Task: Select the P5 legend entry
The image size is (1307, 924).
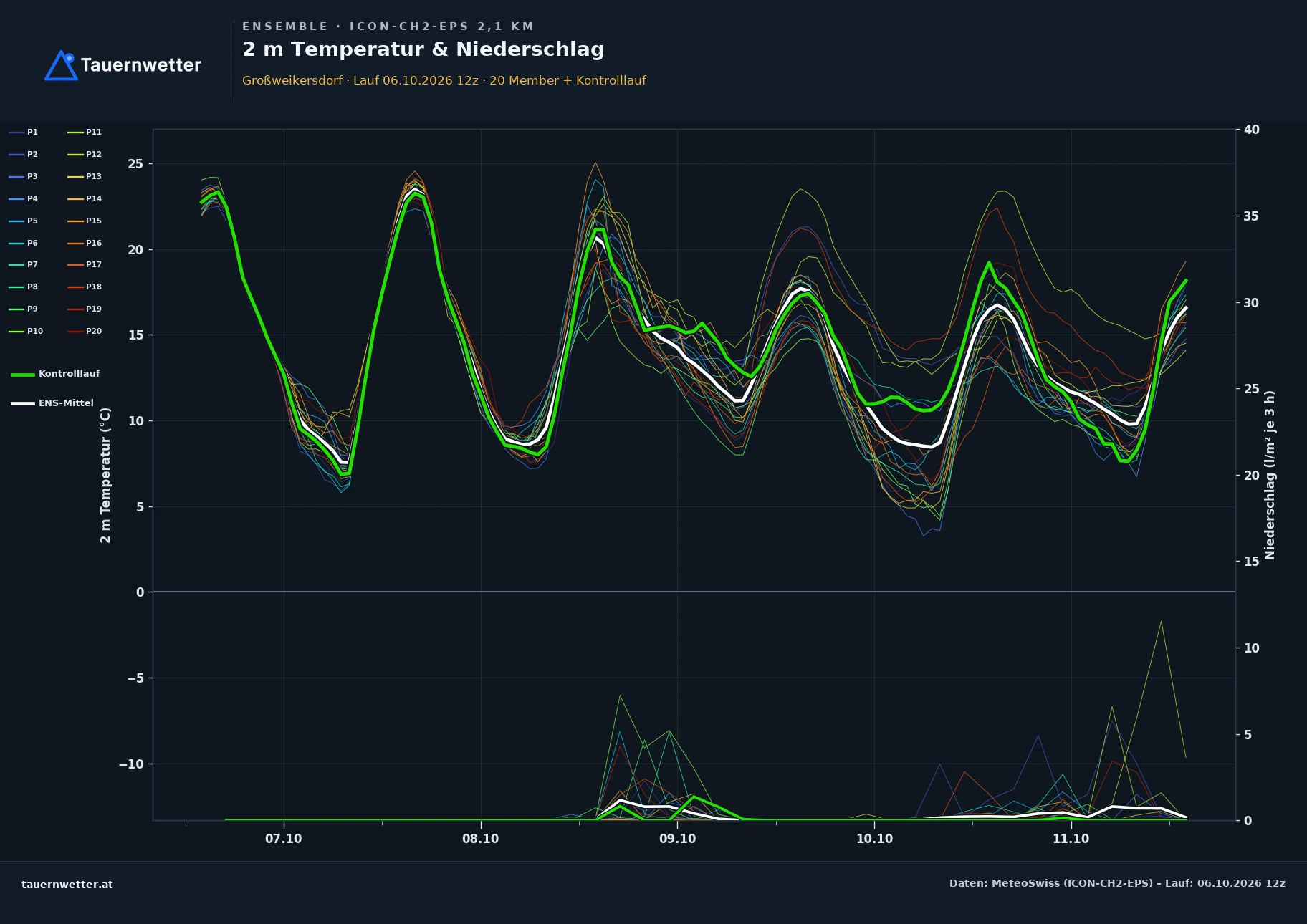Action: point(24,221)
